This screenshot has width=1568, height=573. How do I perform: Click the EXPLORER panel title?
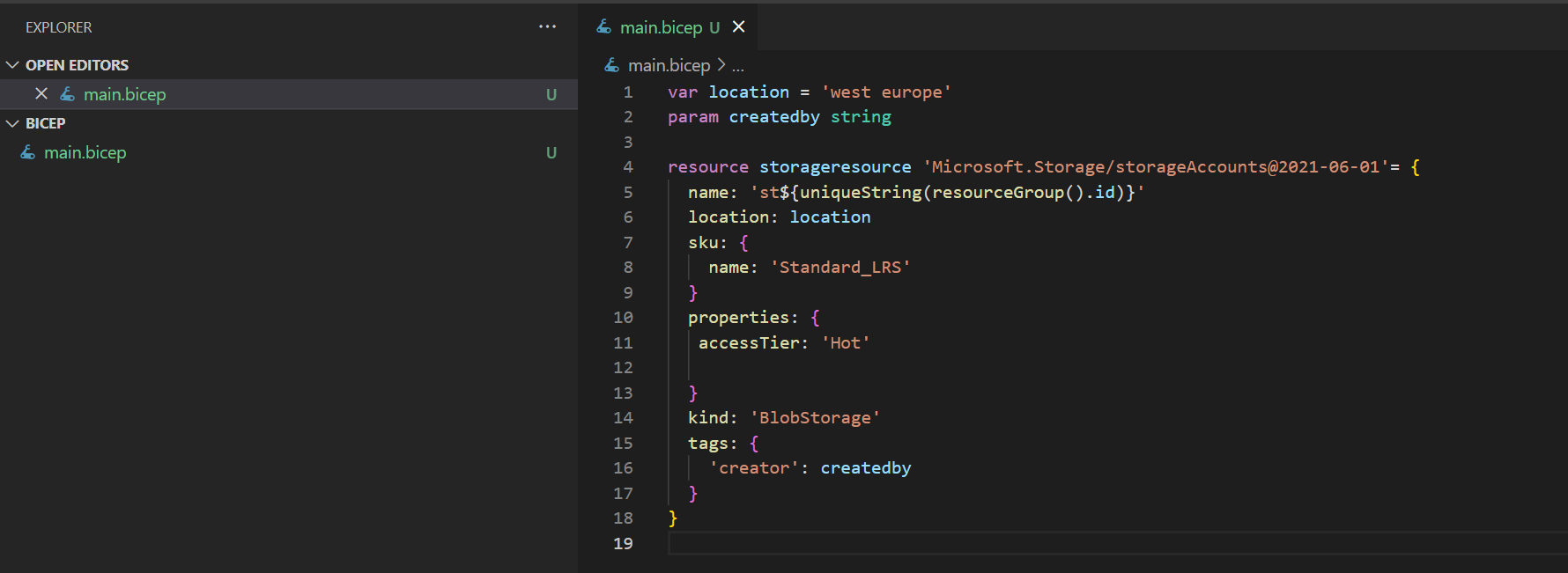[x=58, y=27]
